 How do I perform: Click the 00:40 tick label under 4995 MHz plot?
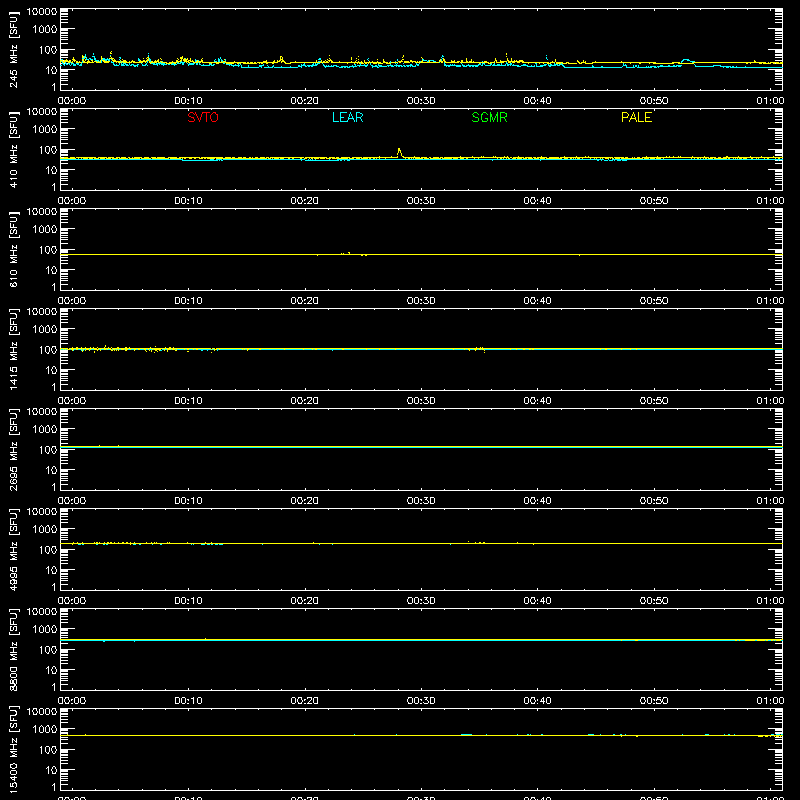tap(537, 601)
